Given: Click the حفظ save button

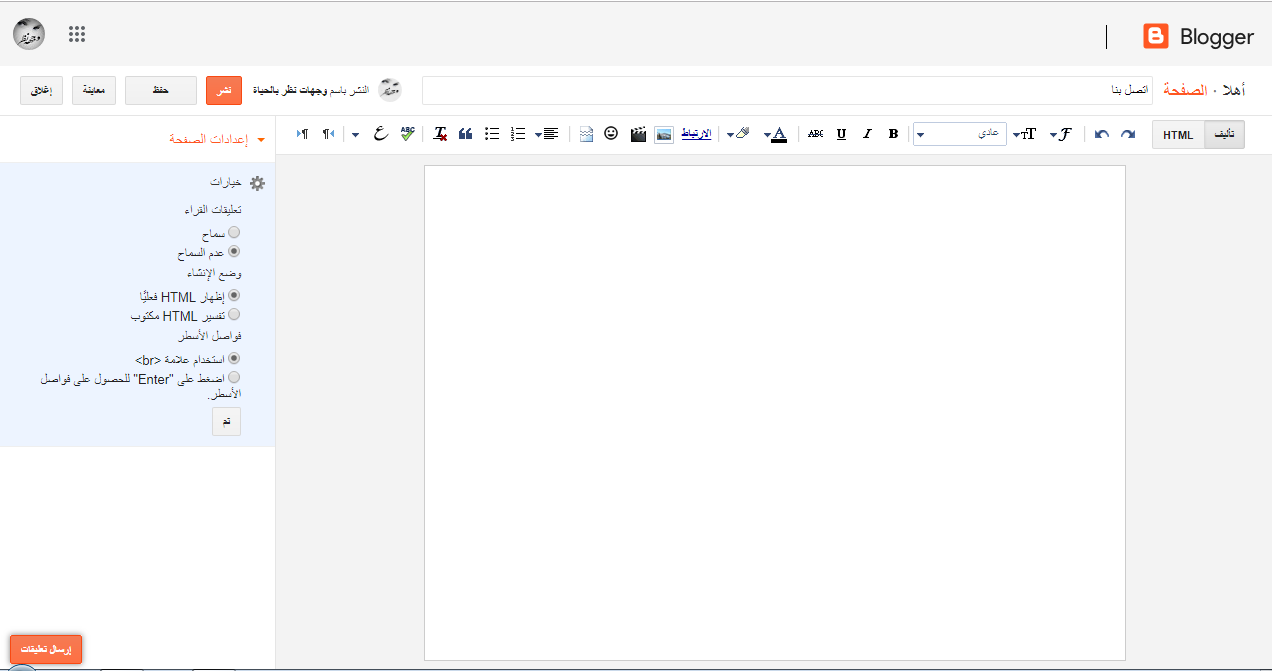Looking at the screenshot, I should tap(161, 90).
